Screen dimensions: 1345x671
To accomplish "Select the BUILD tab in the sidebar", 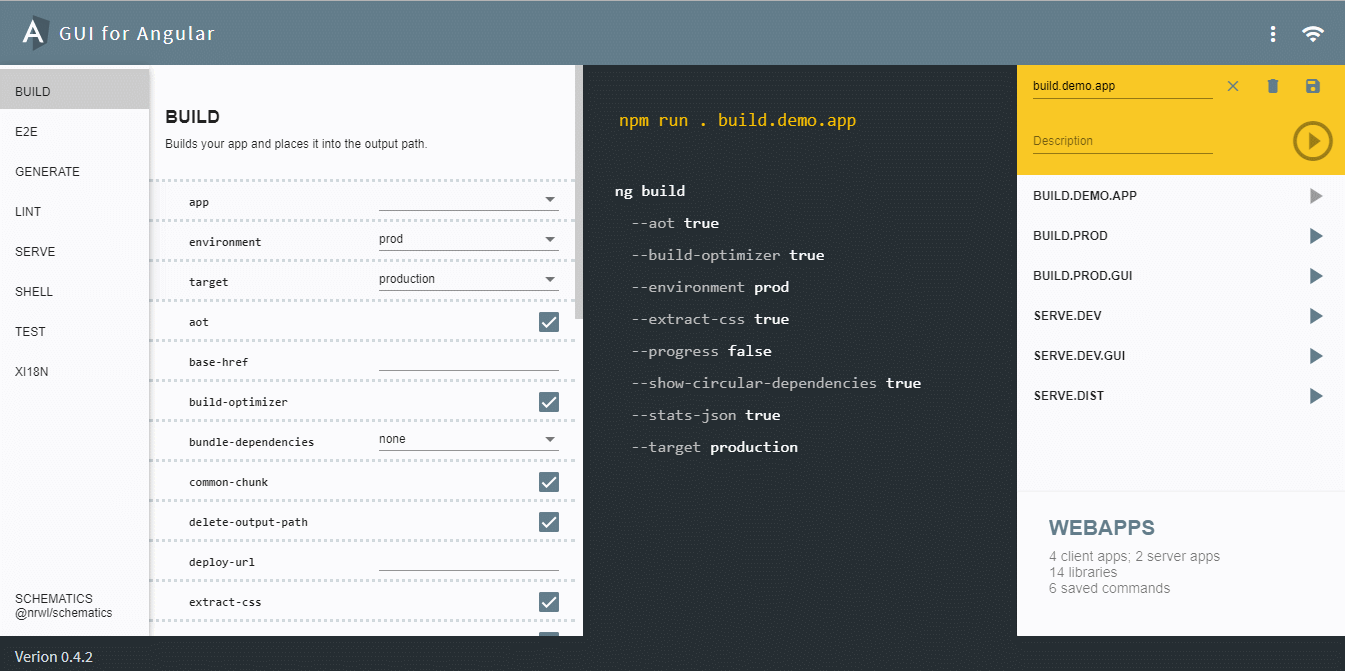I will click(x=75, y=91).
